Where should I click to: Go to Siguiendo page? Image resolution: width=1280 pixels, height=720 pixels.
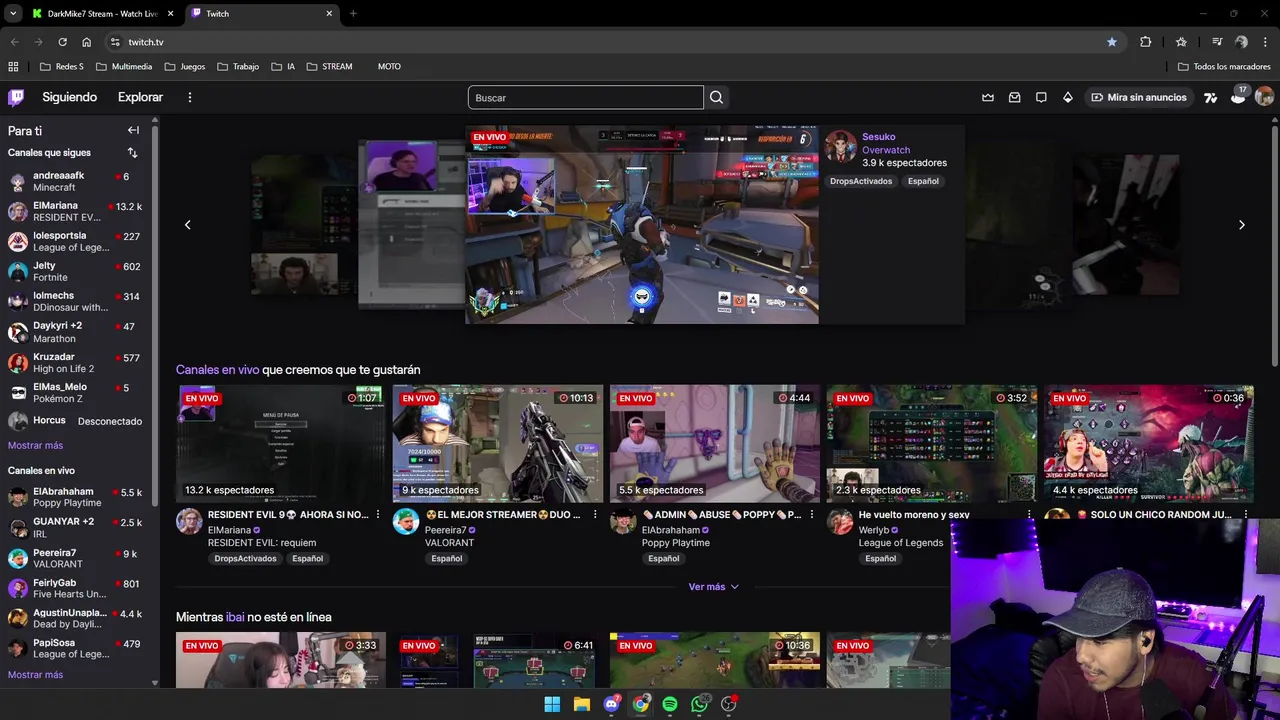[x=69, y=97]
